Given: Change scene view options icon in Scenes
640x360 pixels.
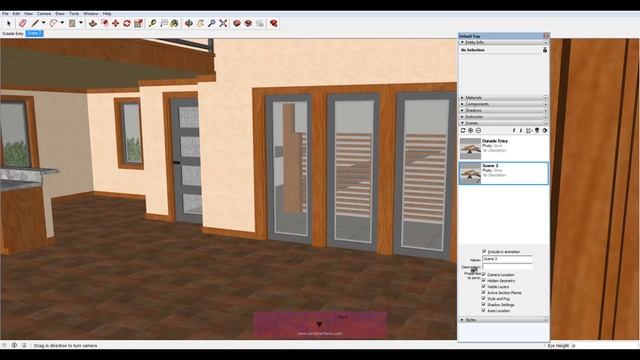Looking at the screenshot, I should pos(529,130).
